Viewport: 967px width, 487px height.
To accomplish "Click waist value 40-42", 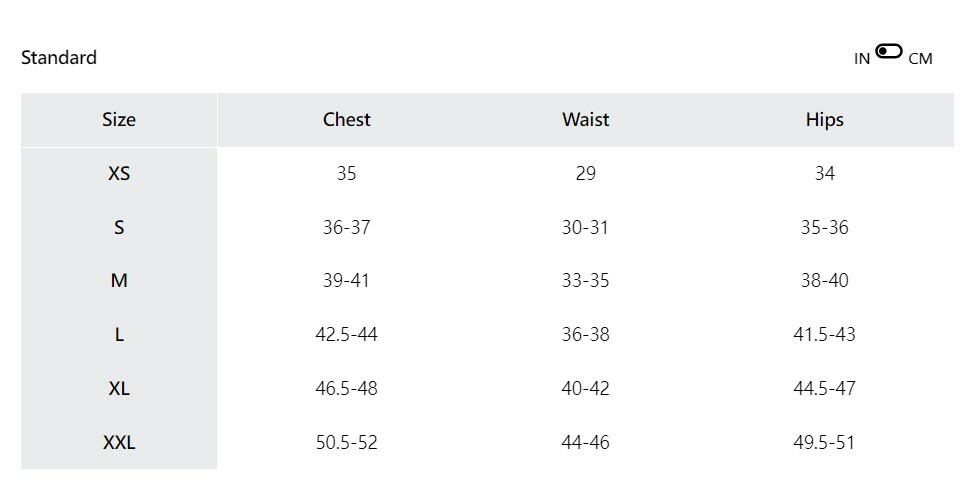I will coord(585,389).
